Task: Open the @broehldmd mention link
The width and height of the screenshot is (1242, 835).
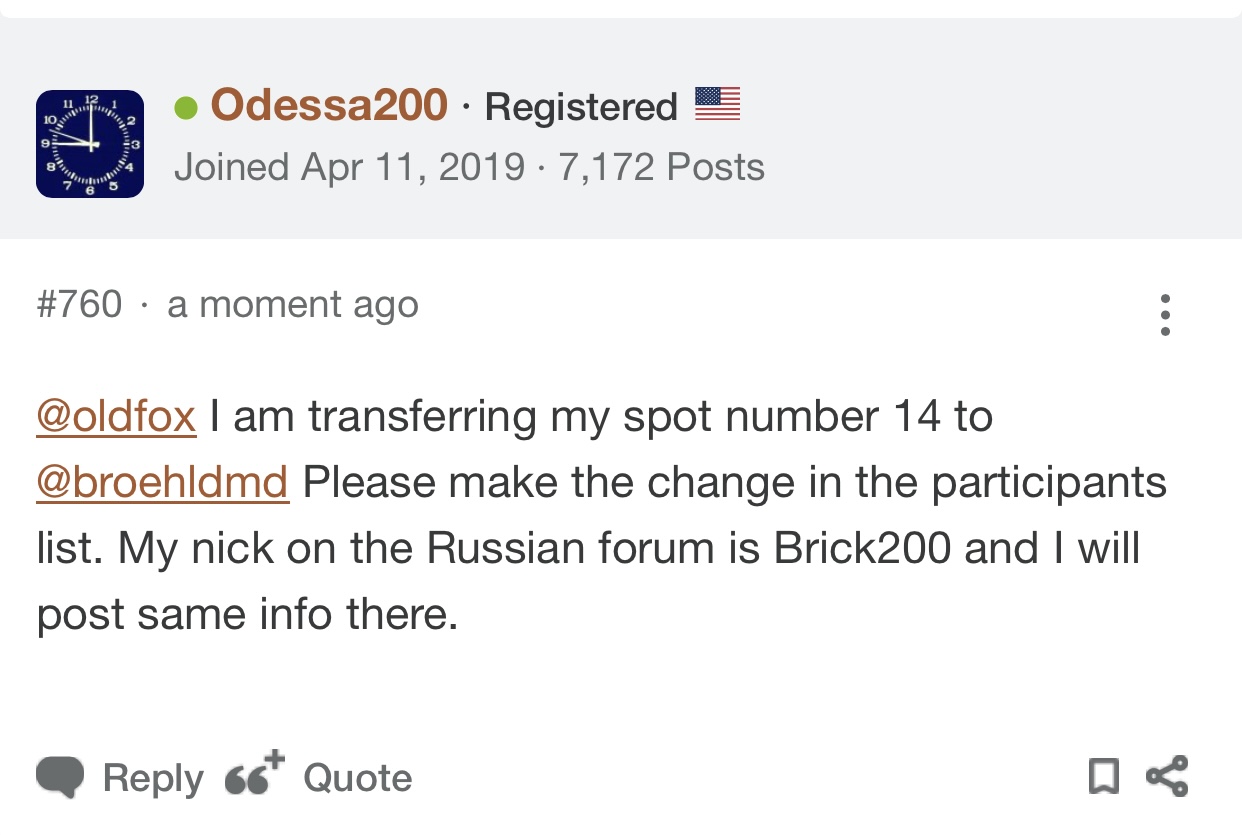Action: pos(163,482)
